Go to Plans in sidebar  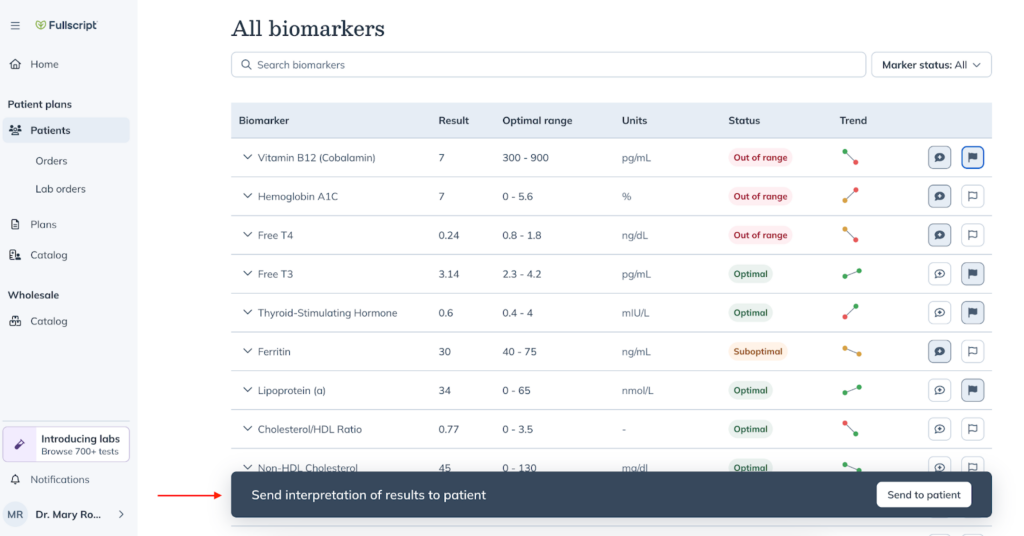[x=43, y=224]
